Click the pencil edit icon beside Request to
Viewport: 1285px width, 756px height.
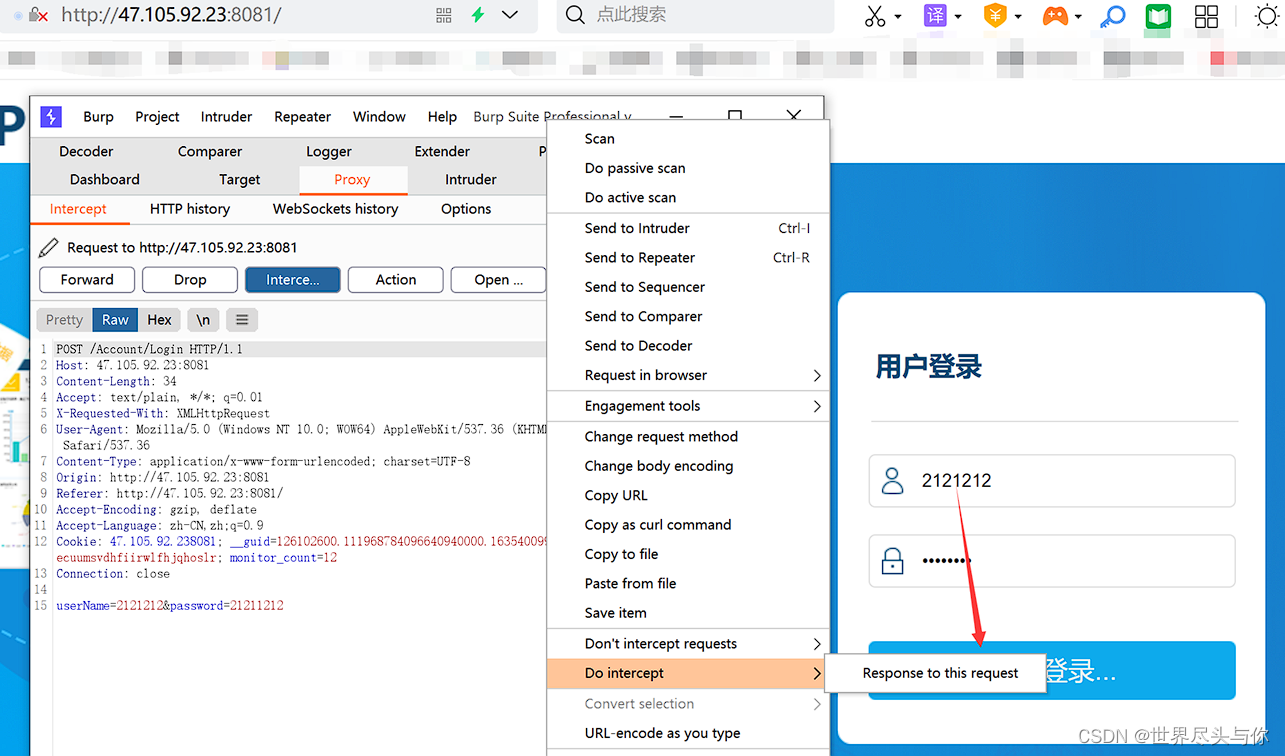[x=48, y=247]
